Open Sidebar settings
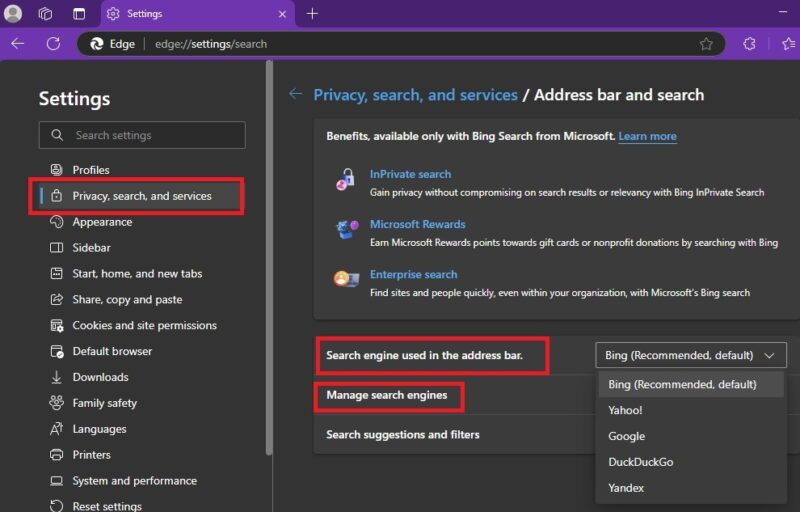This screenshot has height=512, width=800. coord(91,248)
